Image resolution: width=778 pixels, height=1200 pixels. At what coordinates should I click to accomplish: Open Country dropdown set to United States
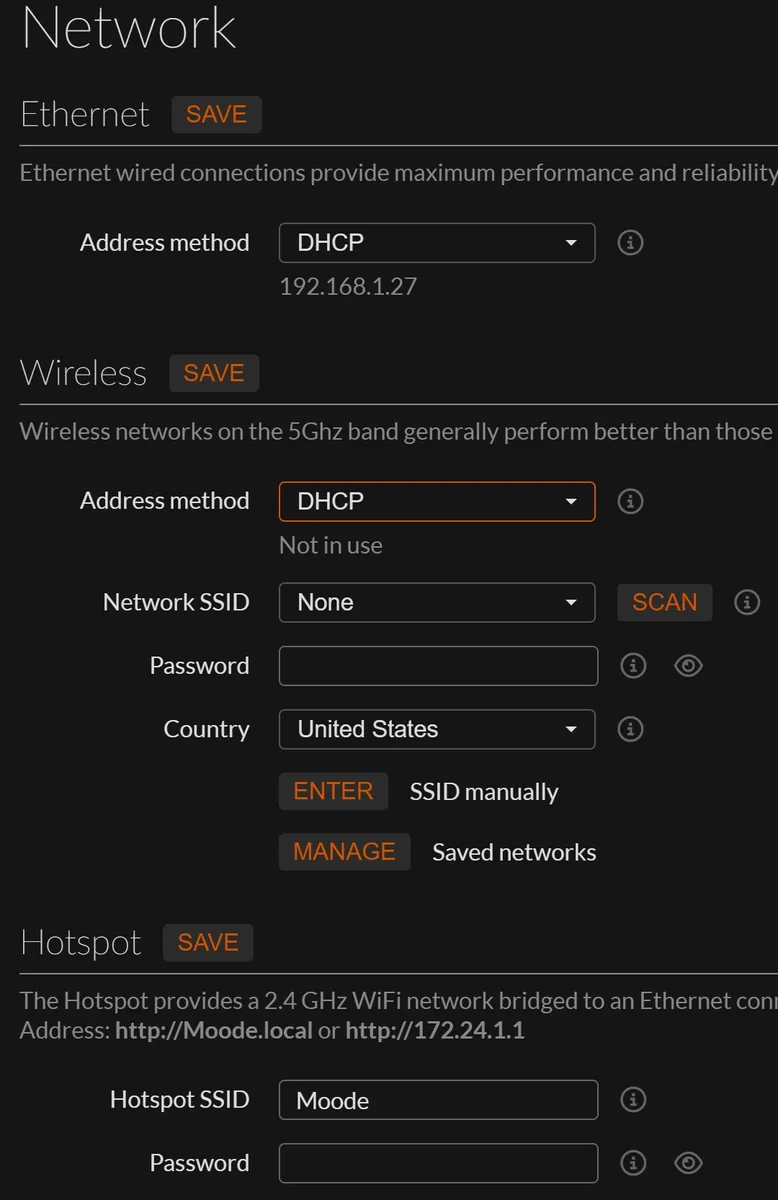[x=437, y=729]
